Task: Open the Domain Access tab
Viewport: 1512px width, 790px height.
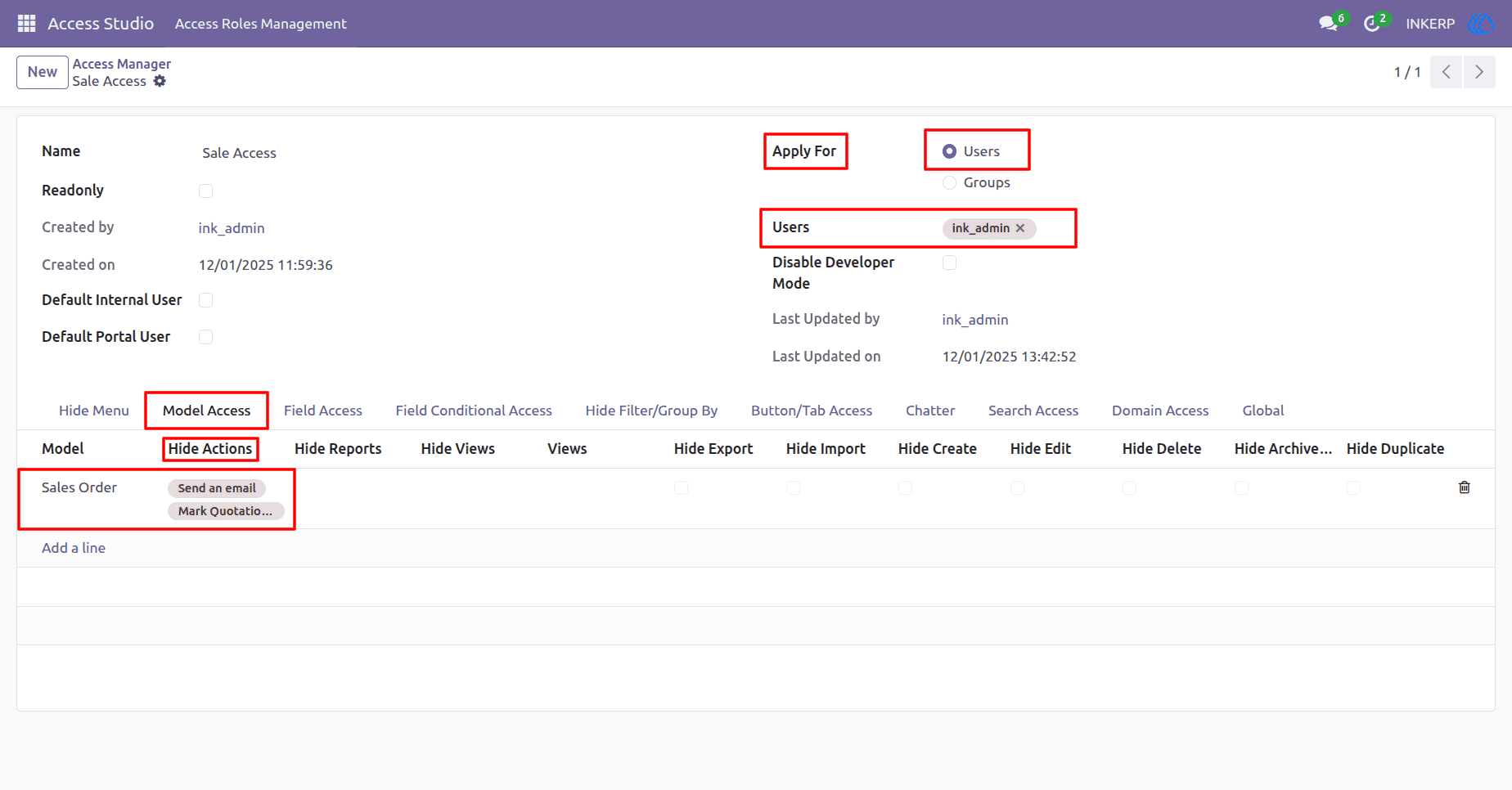Action: point(1160,411)
